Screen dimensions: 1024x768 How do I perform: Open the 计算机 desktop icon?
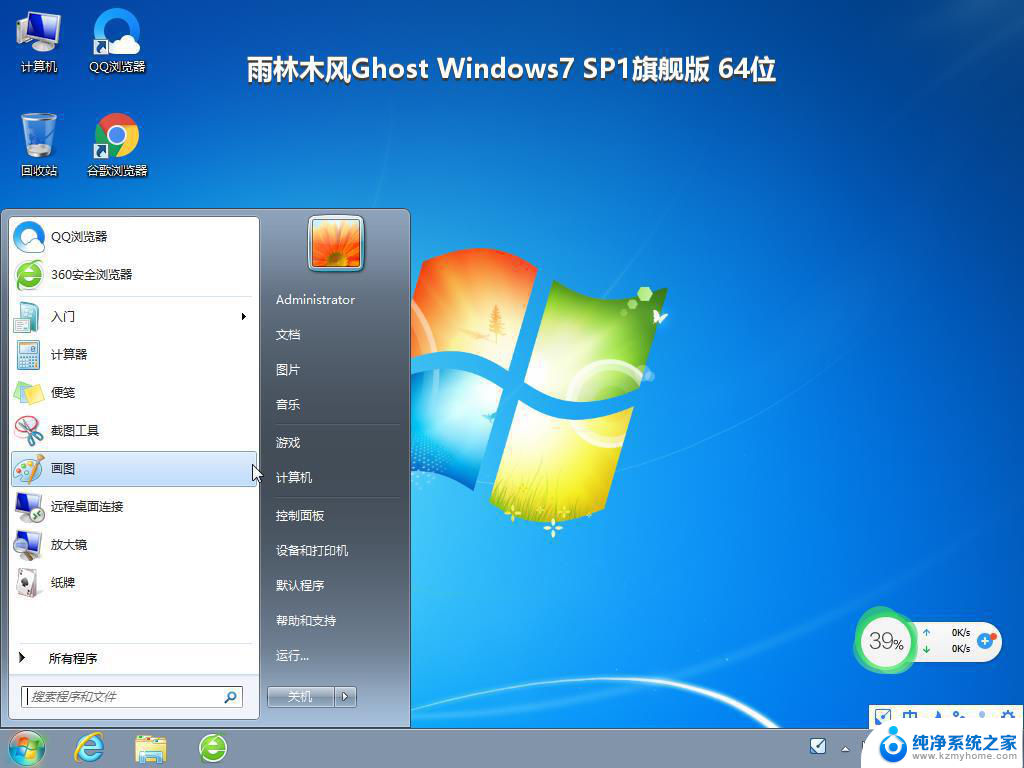39,41
